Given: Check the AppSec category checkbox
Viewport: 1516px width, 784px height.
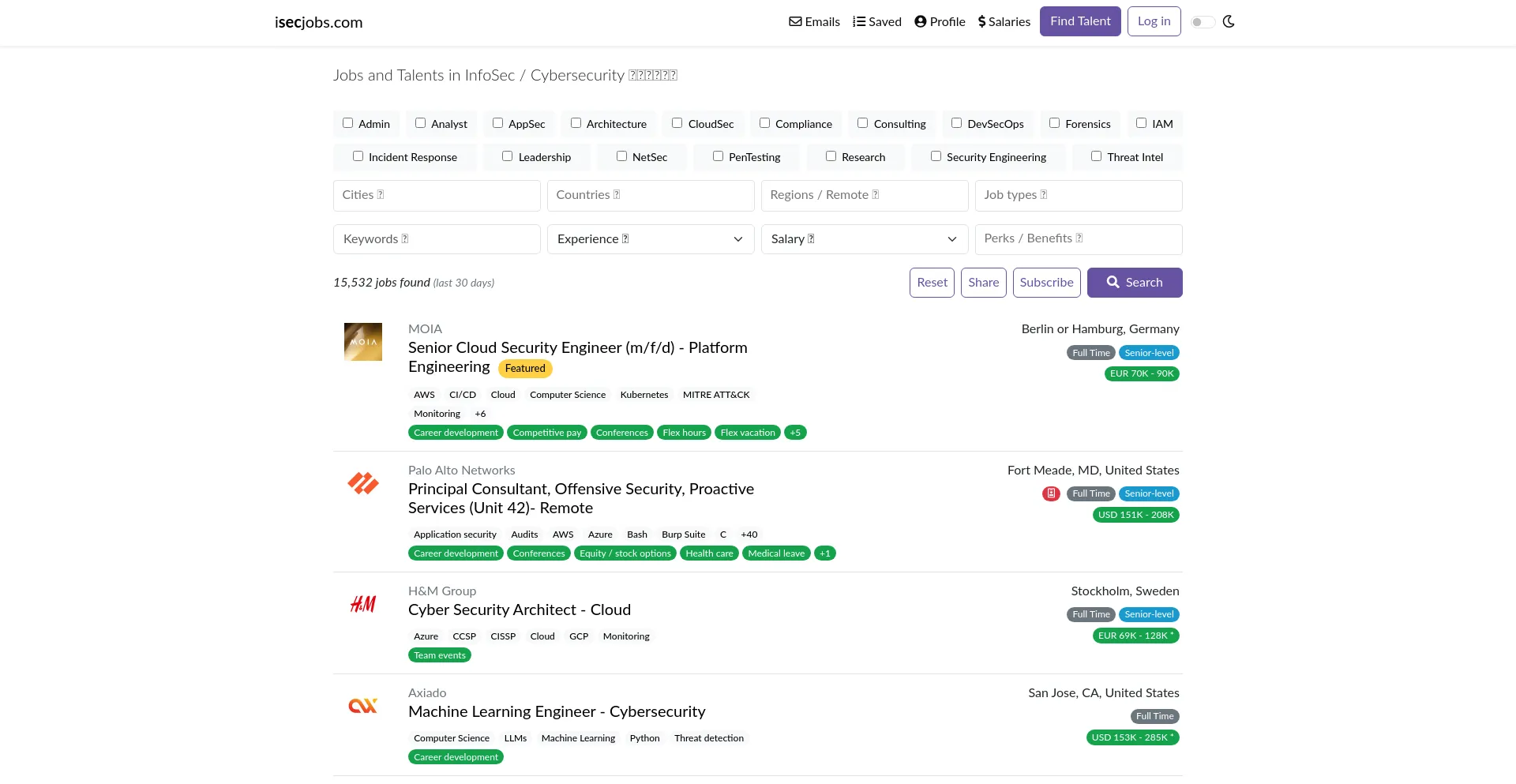Looking at the screenshot, I should [497, 123].
